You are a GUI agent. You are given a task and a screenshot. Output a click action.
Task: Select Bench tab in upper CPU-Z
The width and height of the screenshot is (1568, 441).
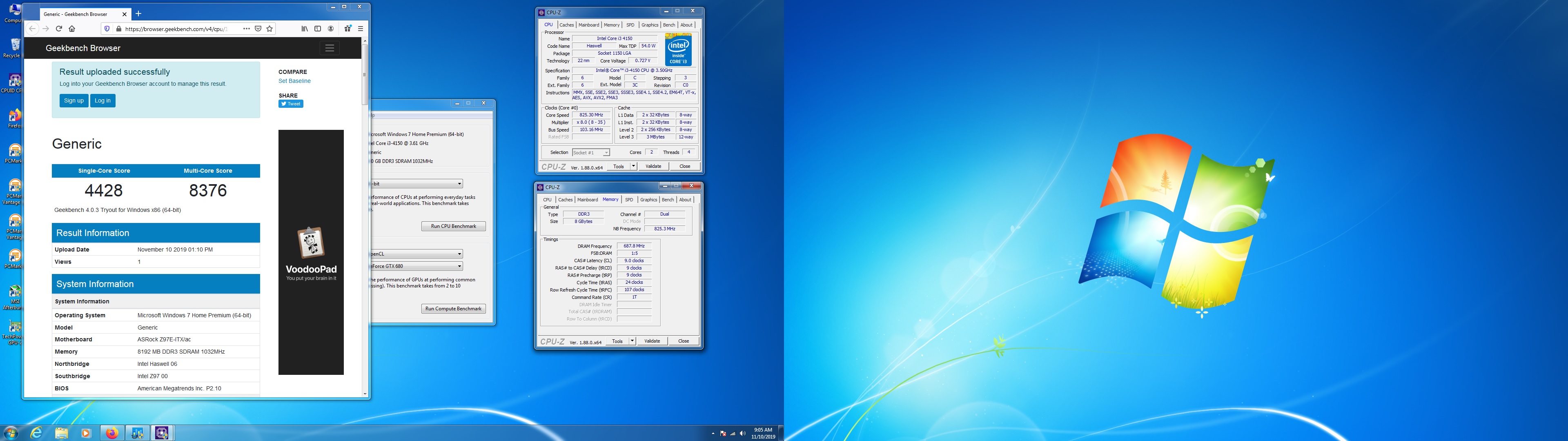tap(669, 25)
